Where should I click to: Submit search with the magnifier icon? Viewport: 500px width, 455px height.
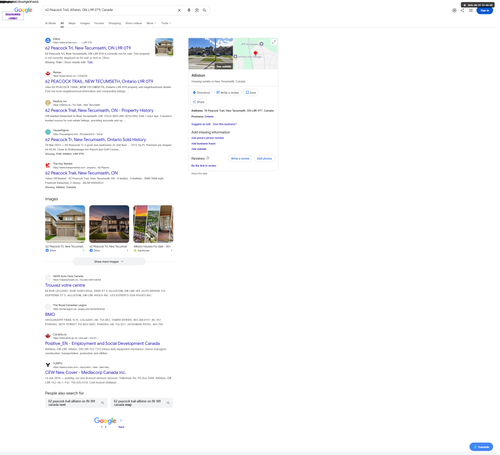click(x=204, y=10)
